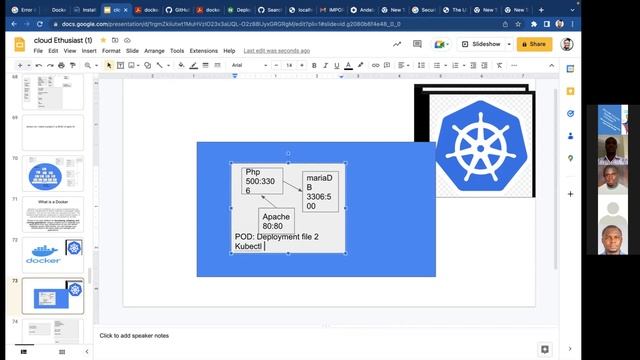Open the comment history icon
Image resolution: width=640 pixels, height=360 pixels.
417,44
